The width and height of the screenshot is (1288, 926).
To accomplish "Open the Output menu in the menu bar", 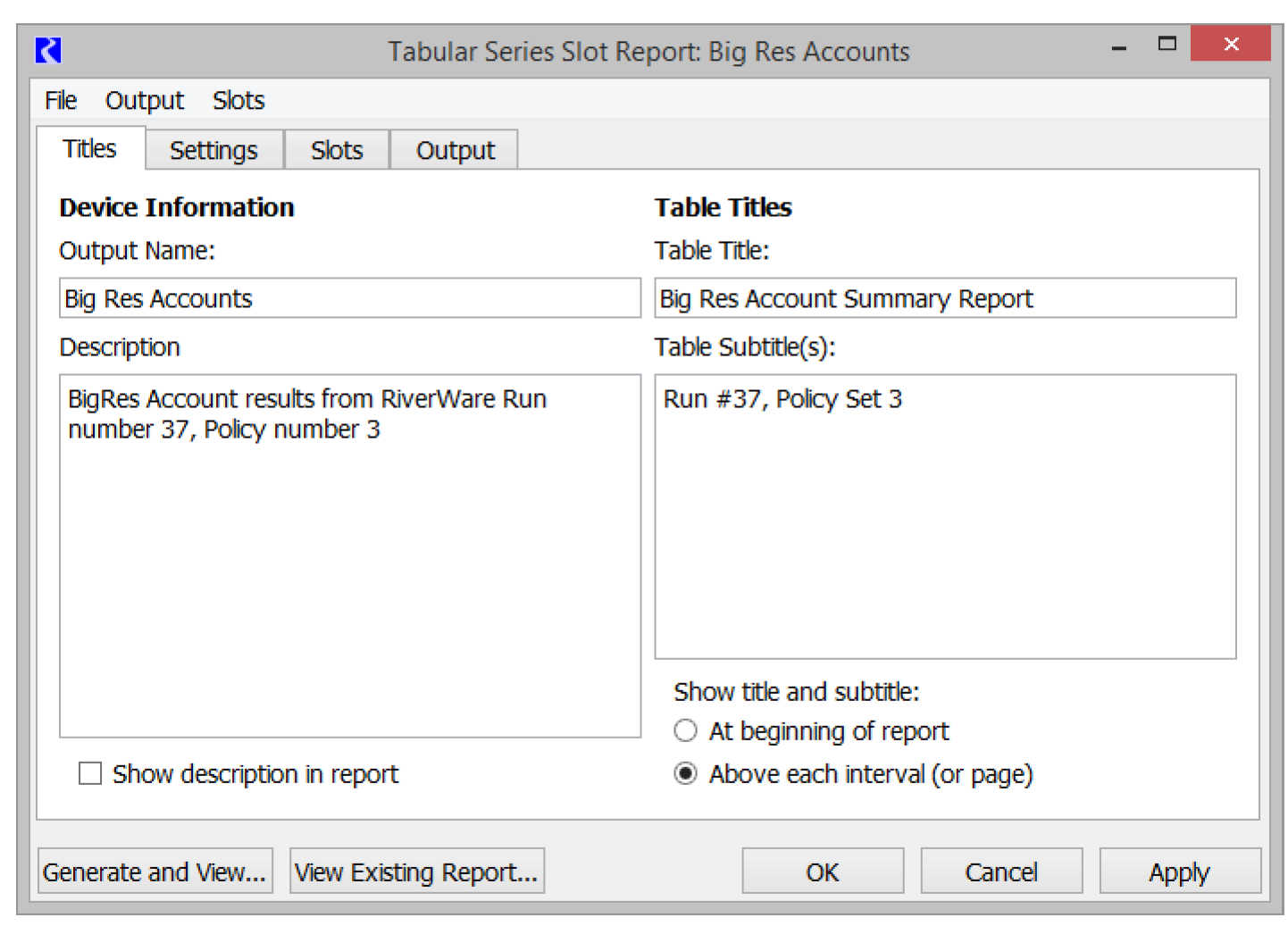I will point(144,101).
